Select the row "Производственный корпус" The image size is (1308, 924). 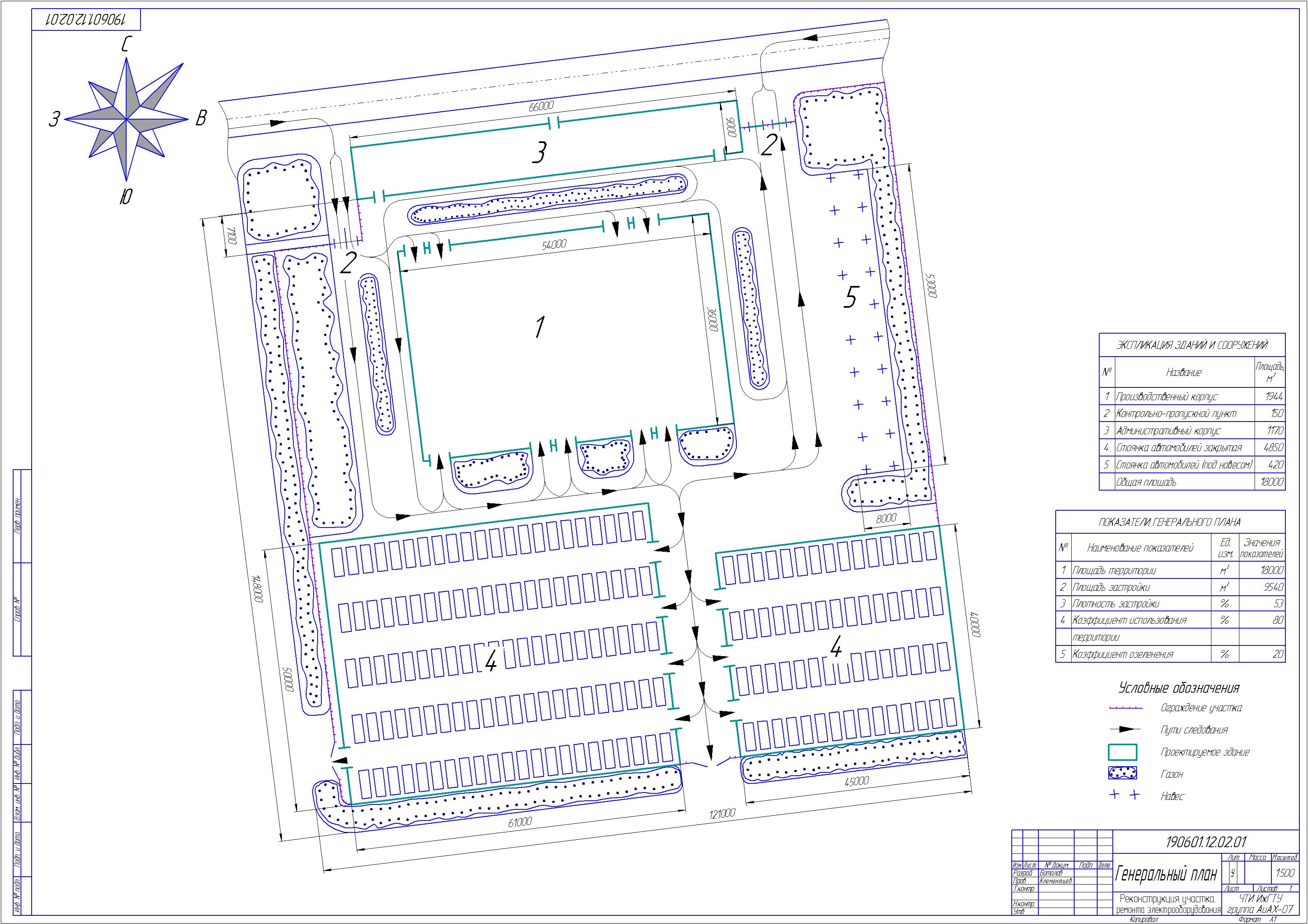[1192, 396]
